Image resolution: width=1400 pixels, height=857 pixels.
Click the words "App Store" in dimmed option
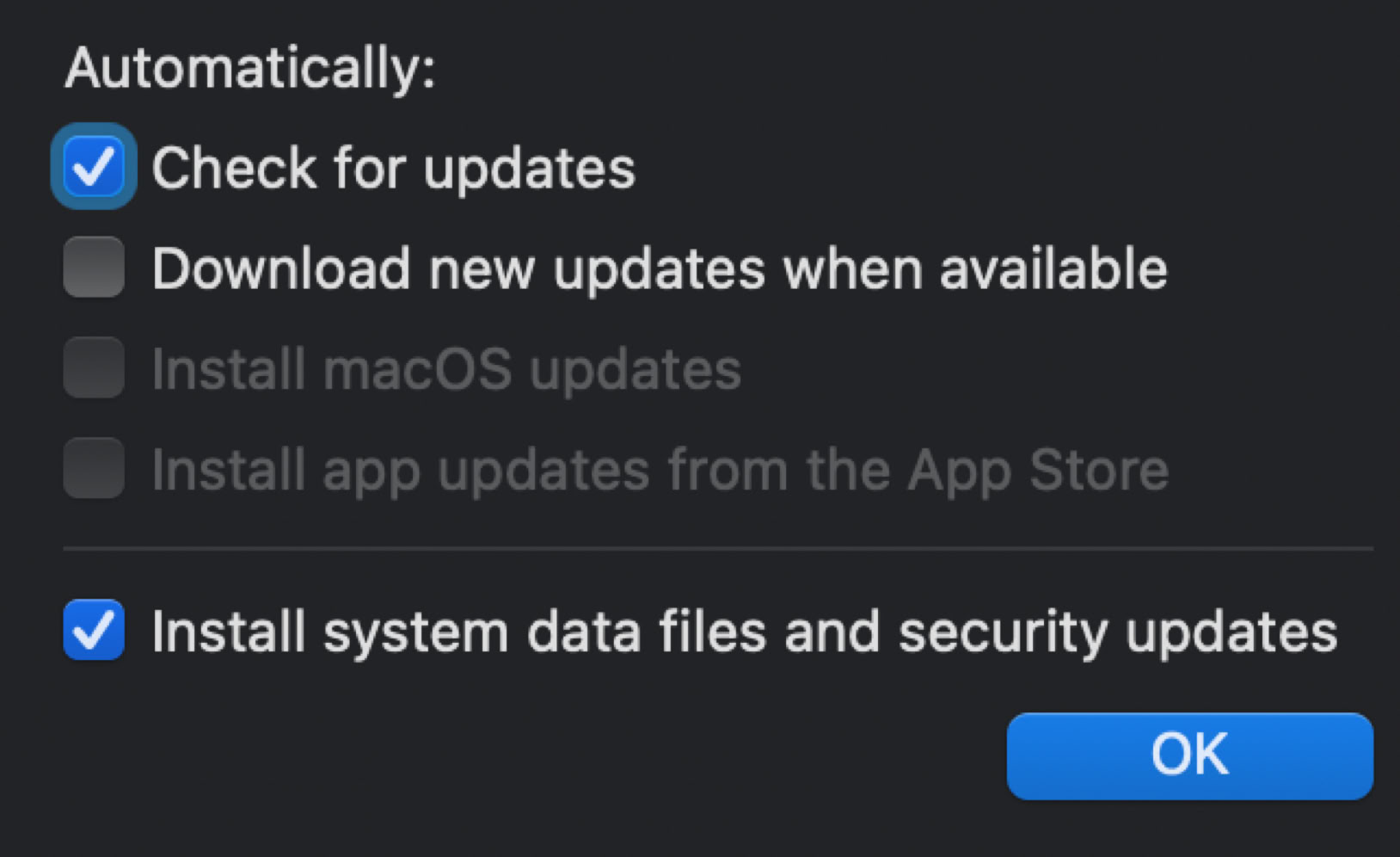(x=1038, y=470)
